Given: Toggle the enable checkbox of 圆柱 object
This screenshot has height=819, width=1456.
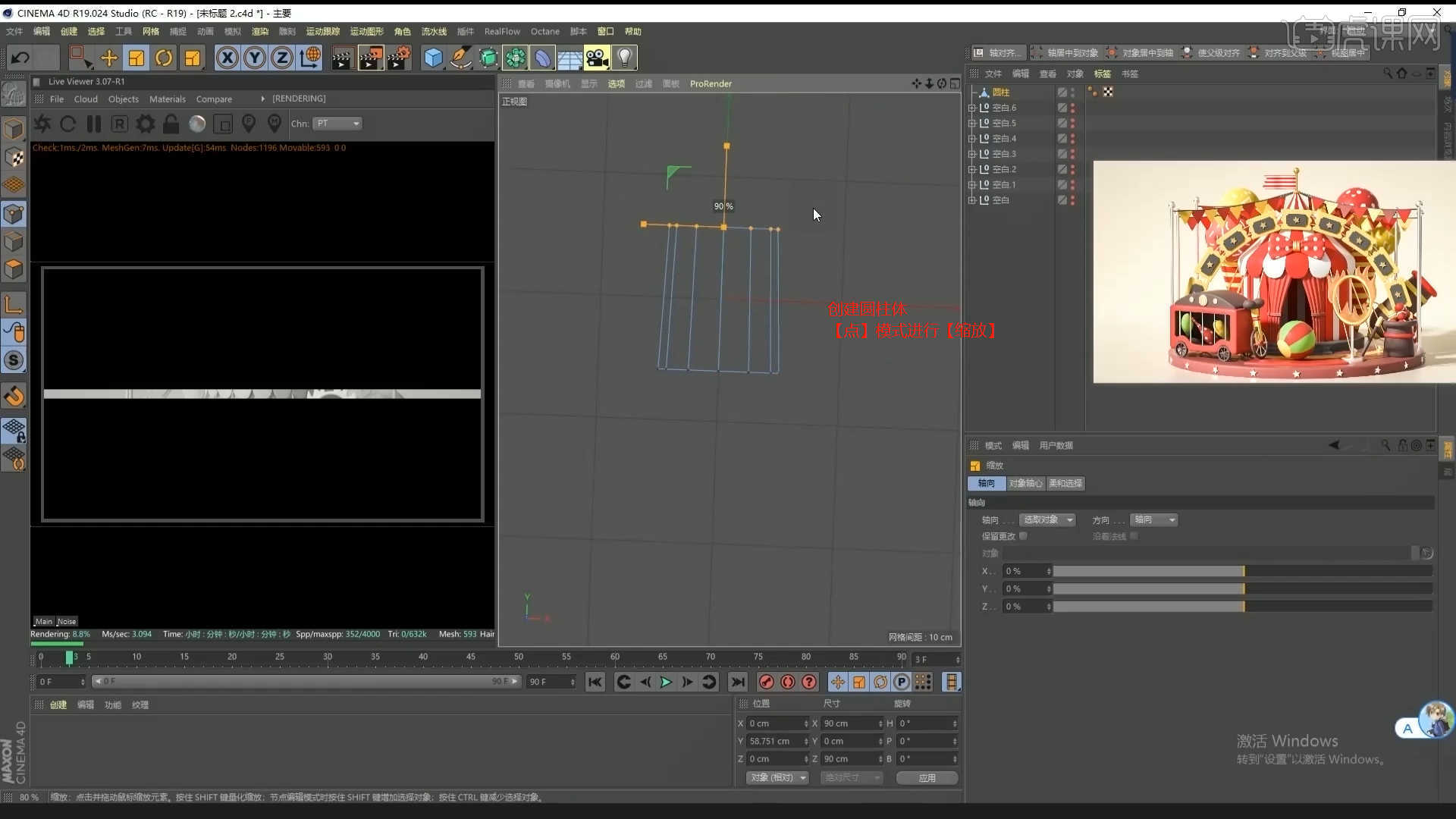Looking at the screenshot, I should click(x=1062, y=91).
